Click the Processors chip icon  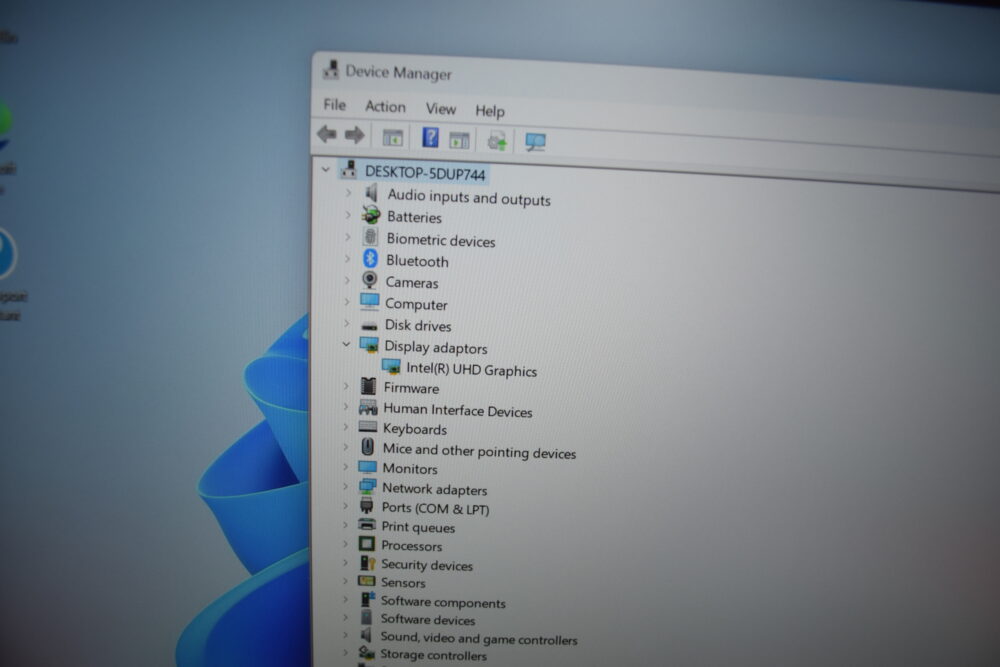[367, 544]
